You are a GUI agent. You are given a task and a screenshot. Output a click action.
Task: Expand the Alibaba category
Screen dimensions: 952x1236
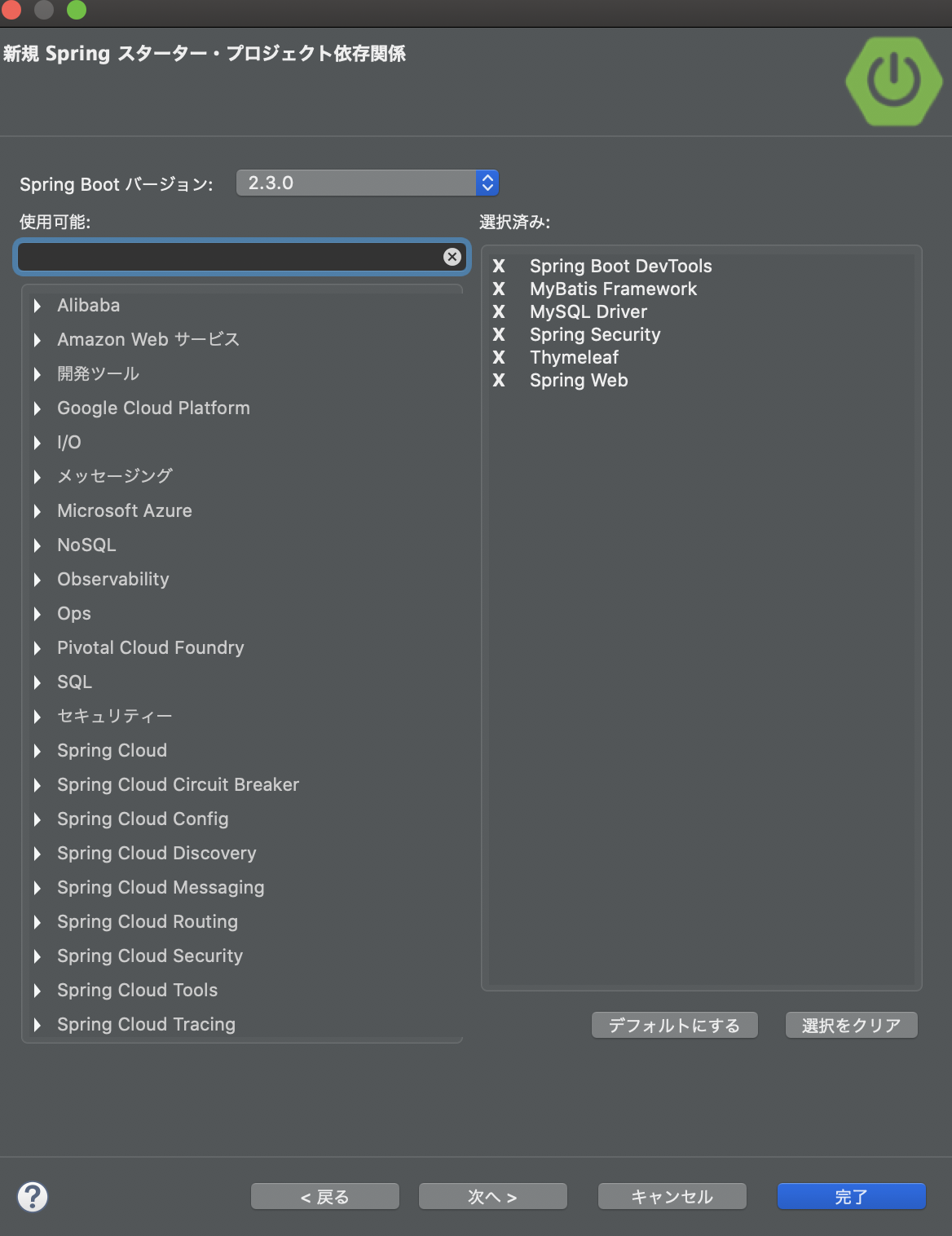[37, 306]
